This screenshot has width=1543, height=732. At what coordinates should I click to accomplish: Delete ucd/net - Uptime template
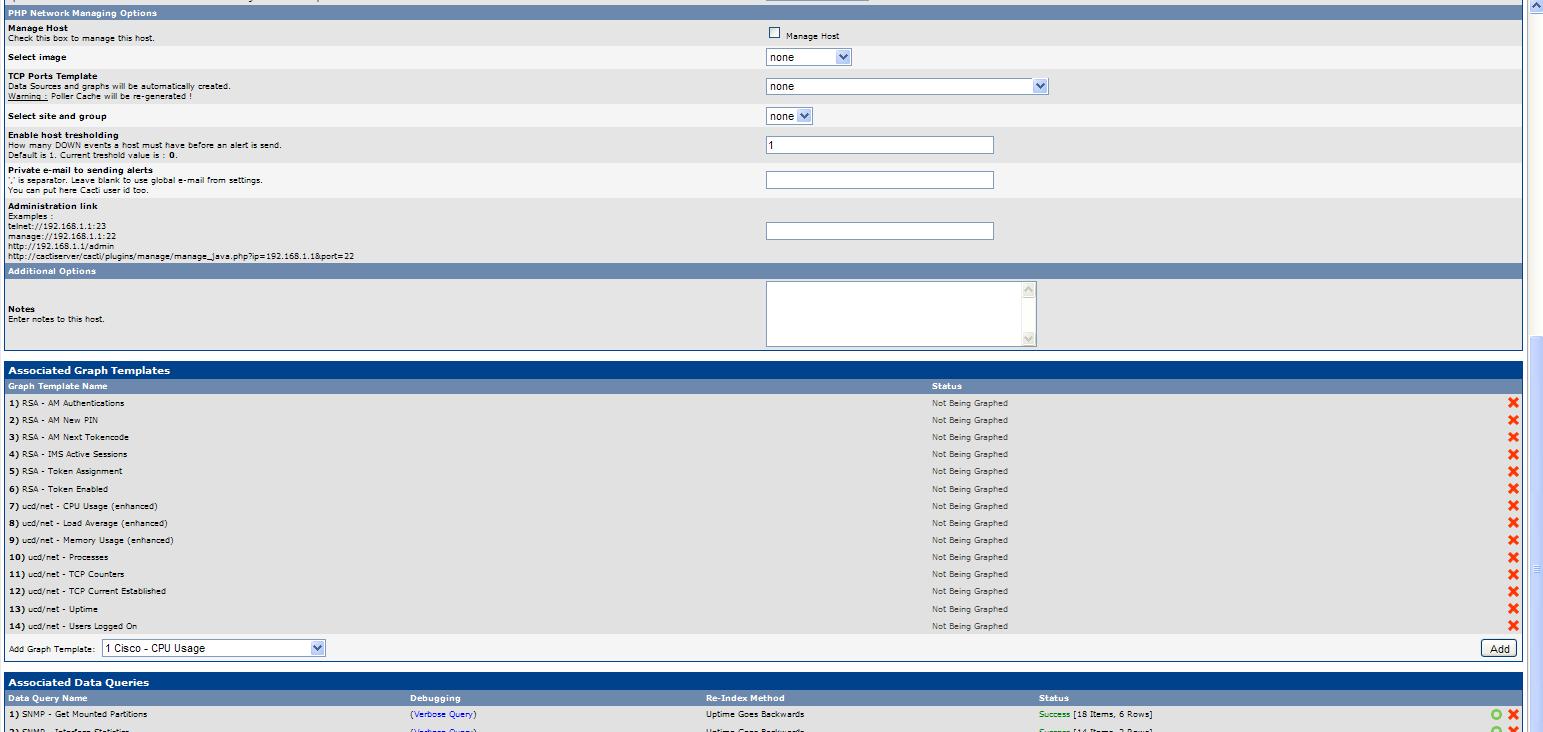point(1513,609)
